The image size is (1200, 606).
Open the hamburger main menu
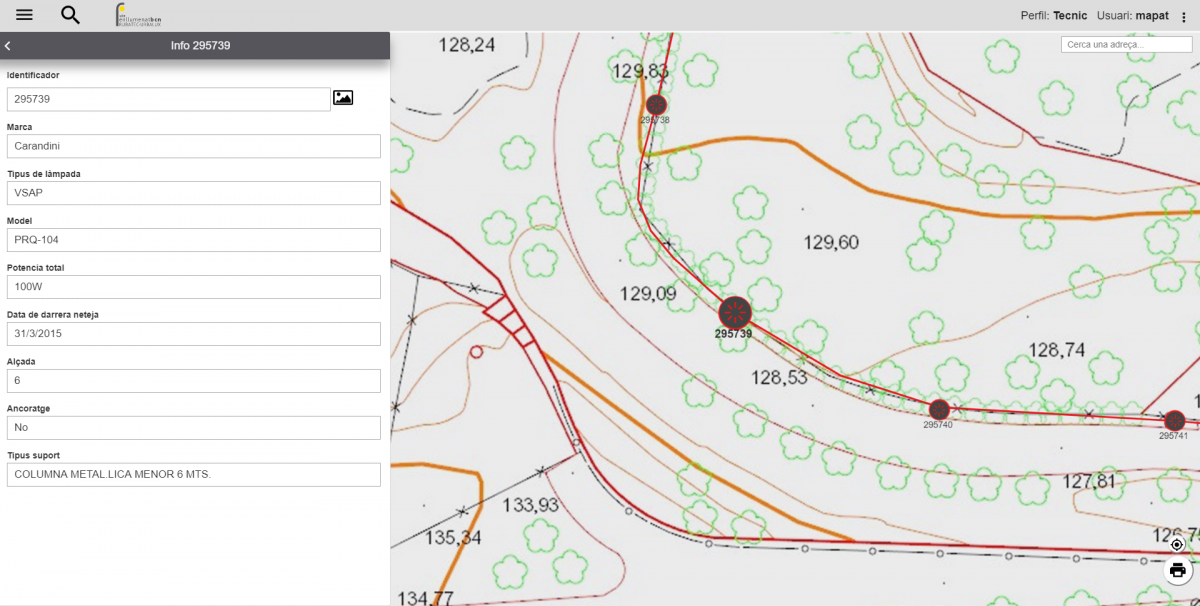coord(25,15)
